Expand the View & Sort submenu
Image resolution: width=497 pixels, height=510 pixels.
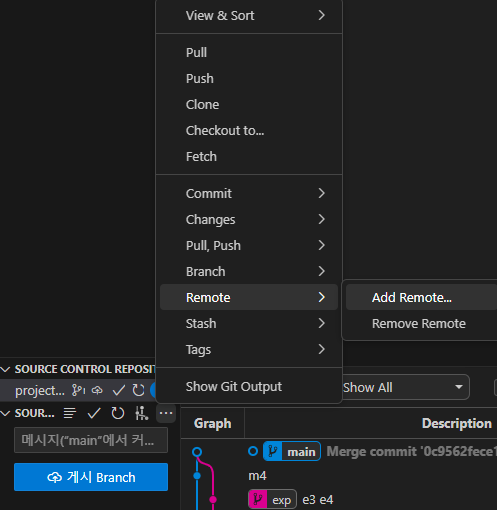(x=249, y=15)
